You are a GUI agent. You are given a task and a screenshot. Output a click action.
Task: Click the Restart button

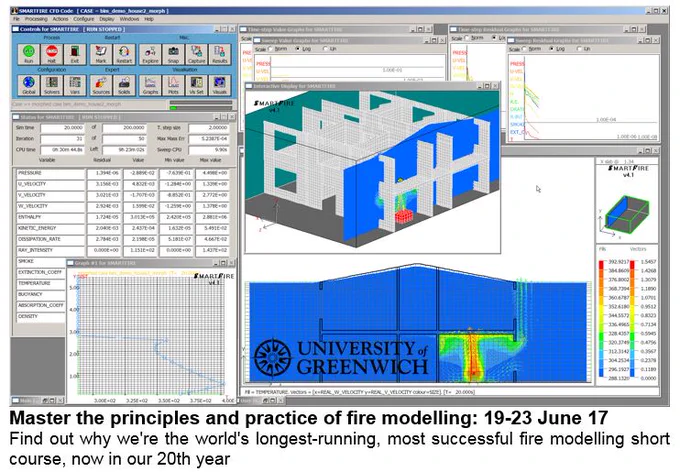point(124,54)
